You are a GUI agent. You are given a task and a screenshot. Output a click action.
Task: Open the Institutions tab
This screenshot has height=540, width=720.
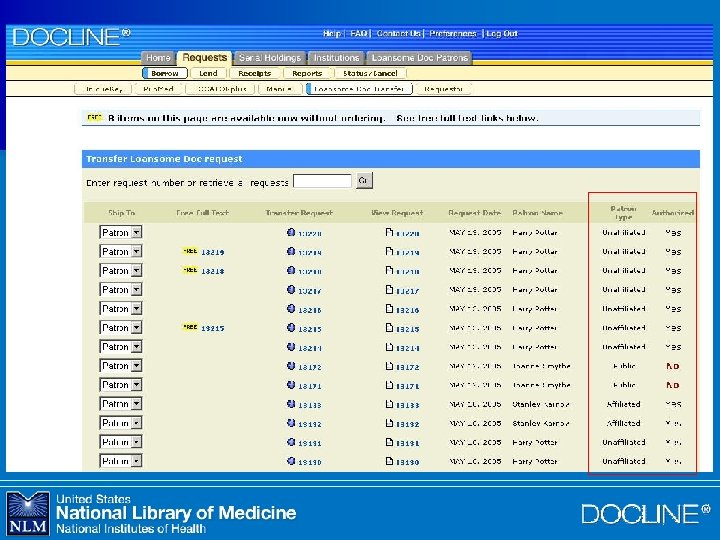tap(336, 58)
